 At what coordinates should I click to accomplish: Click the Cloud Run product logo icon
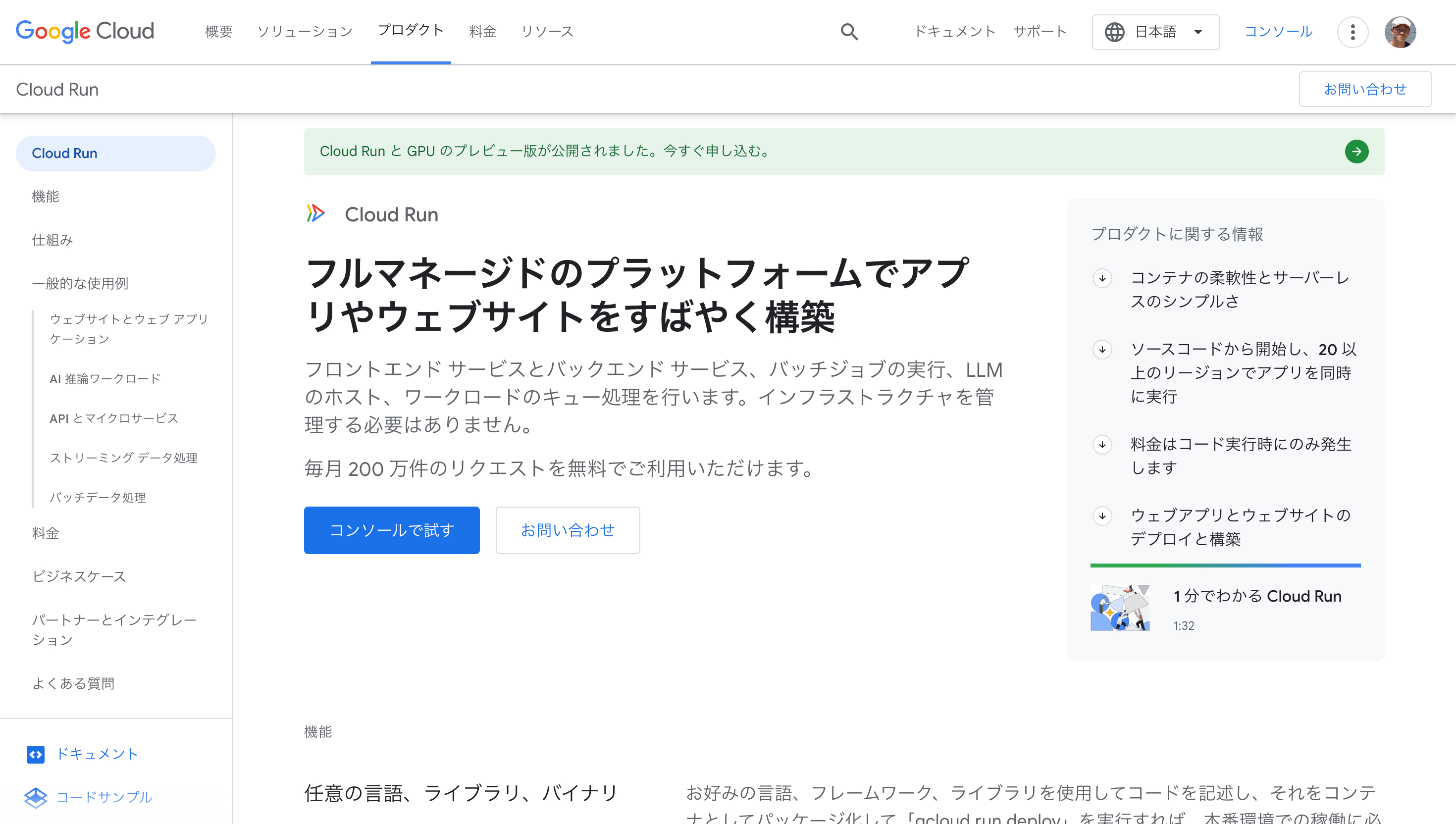[x=316, y=213]
